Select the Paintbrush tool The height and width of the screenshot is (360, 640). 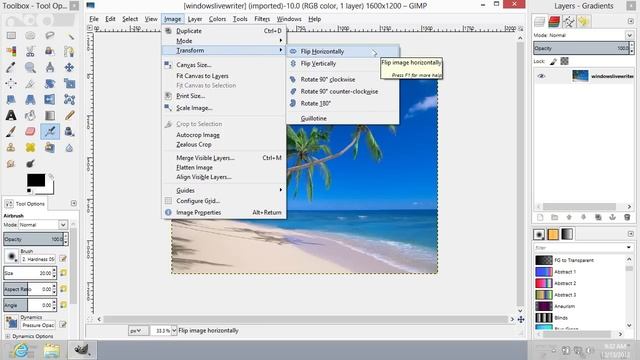pos(11,131)
